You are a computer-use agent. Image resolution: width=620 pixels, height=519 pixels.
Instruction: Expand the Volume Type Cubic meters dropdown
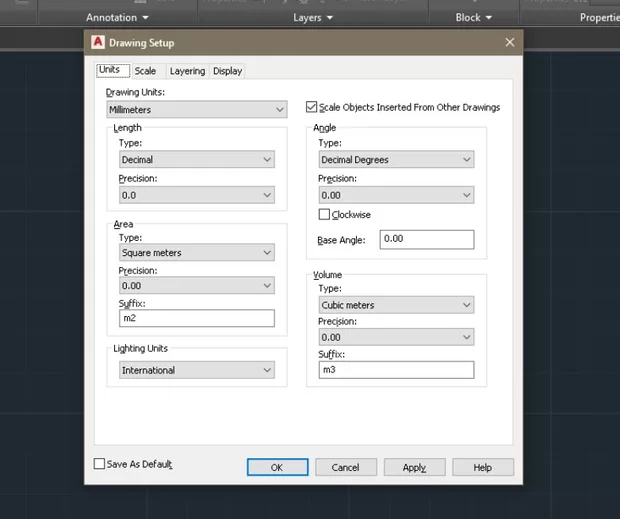[396, 305]
